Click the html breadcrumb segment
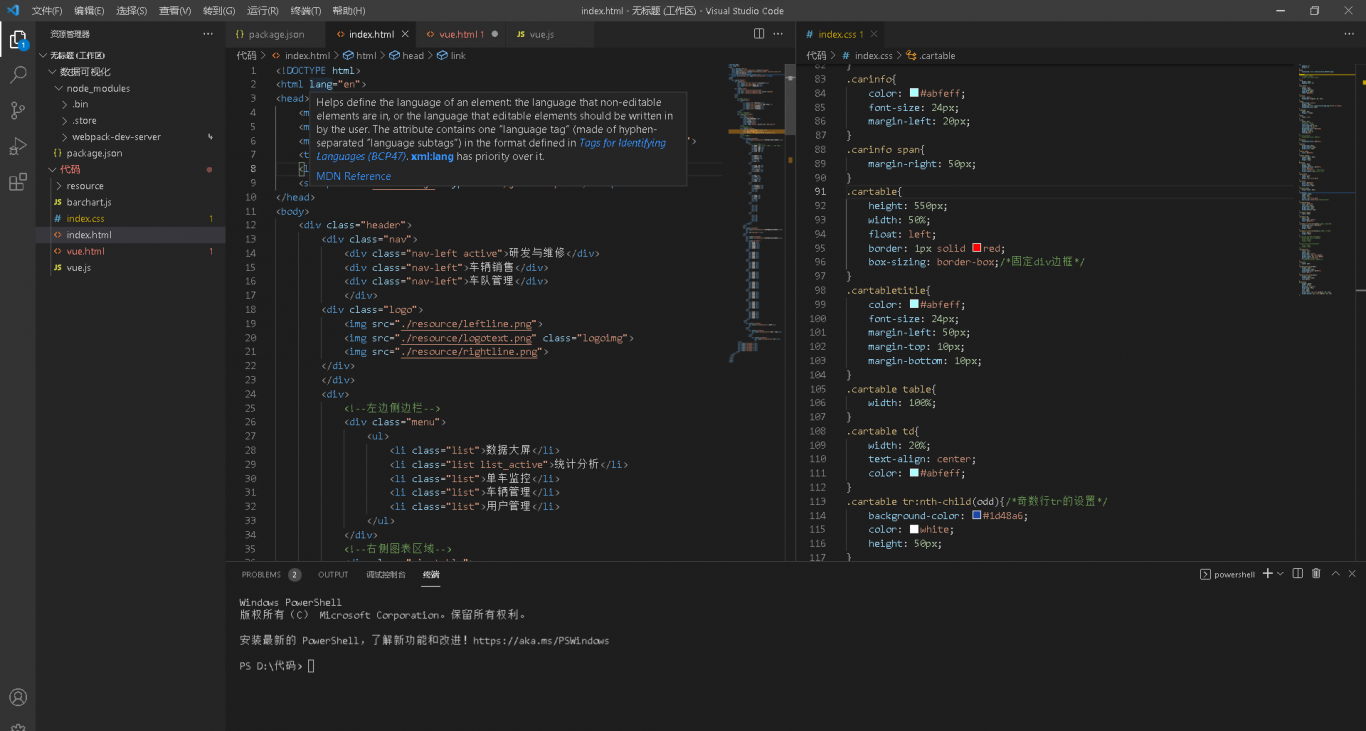The height and width of the screenshot is (731, 1366). click(360, 56)
